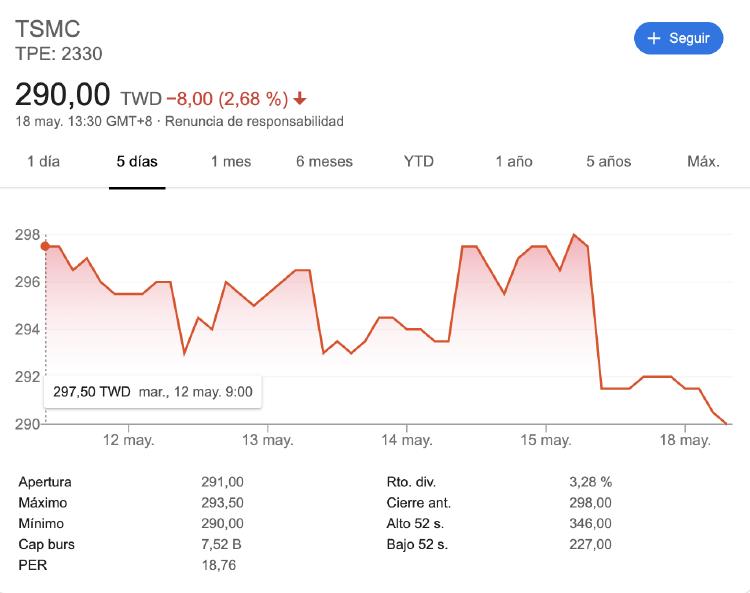The height and width of the screenshot is (593, 750).
Task: Click the TSMC stock title
Action: 47,29
